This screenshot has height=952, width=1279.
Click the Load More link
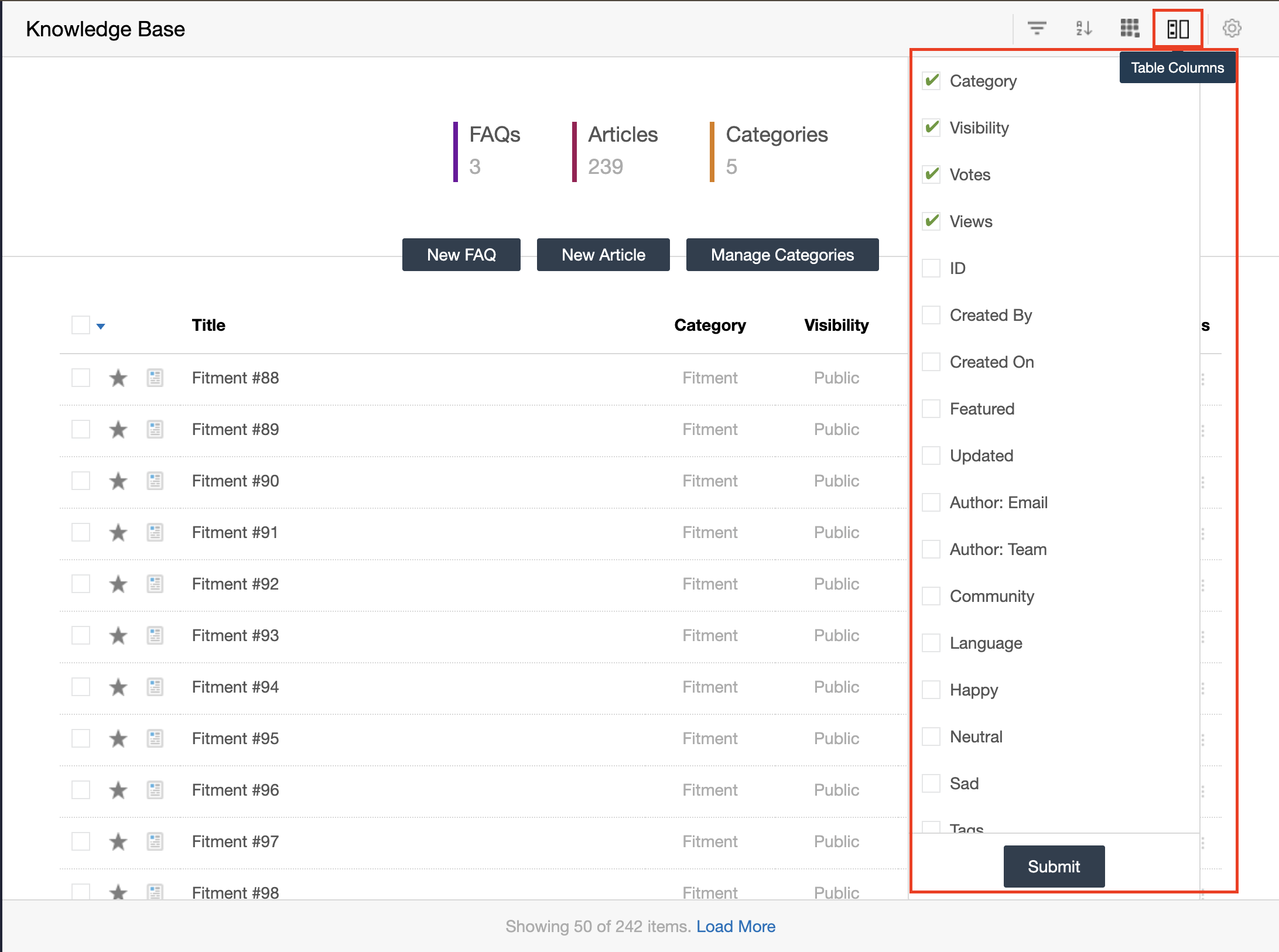pos(736,926)
